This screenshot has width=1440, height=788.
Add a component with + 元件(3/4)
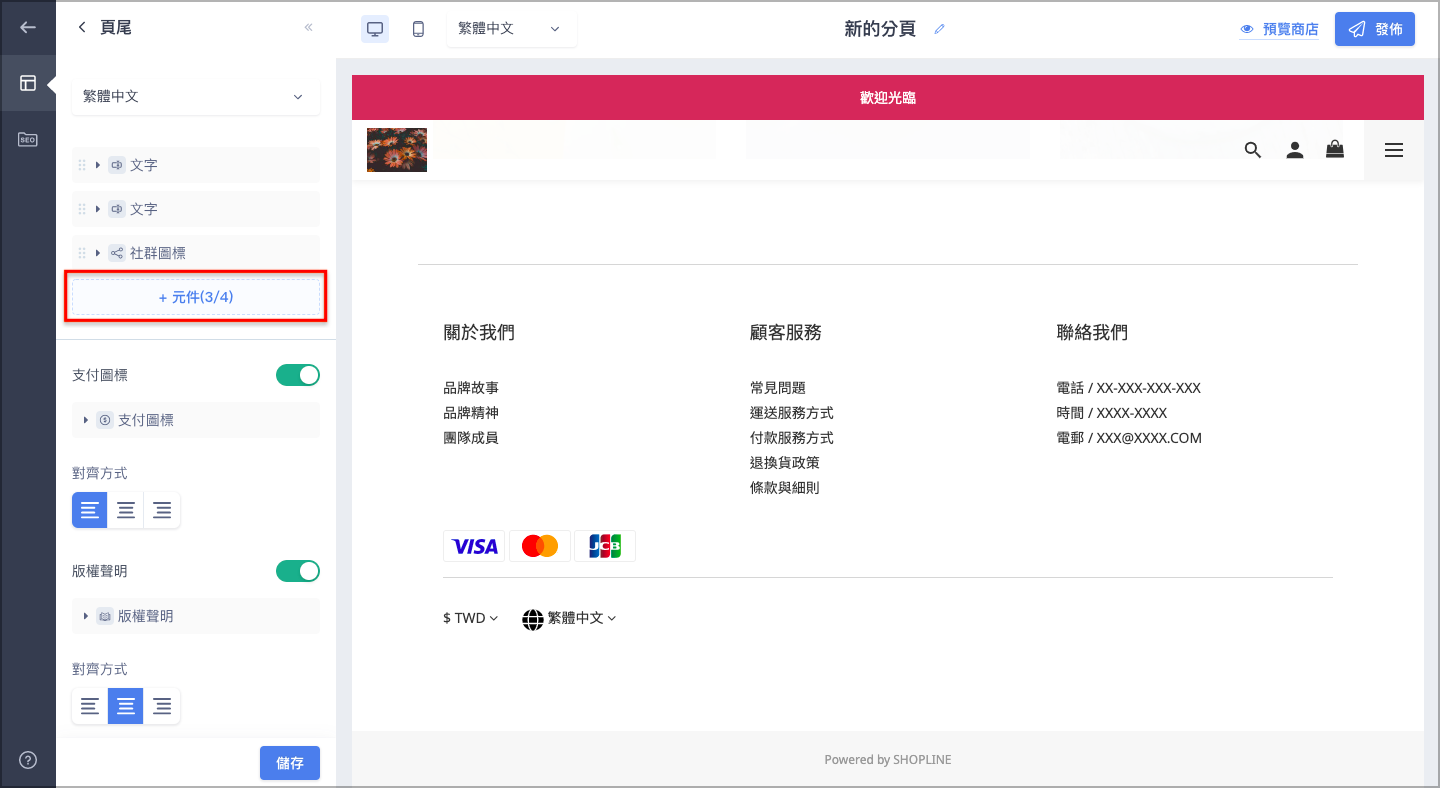point(196,297)
